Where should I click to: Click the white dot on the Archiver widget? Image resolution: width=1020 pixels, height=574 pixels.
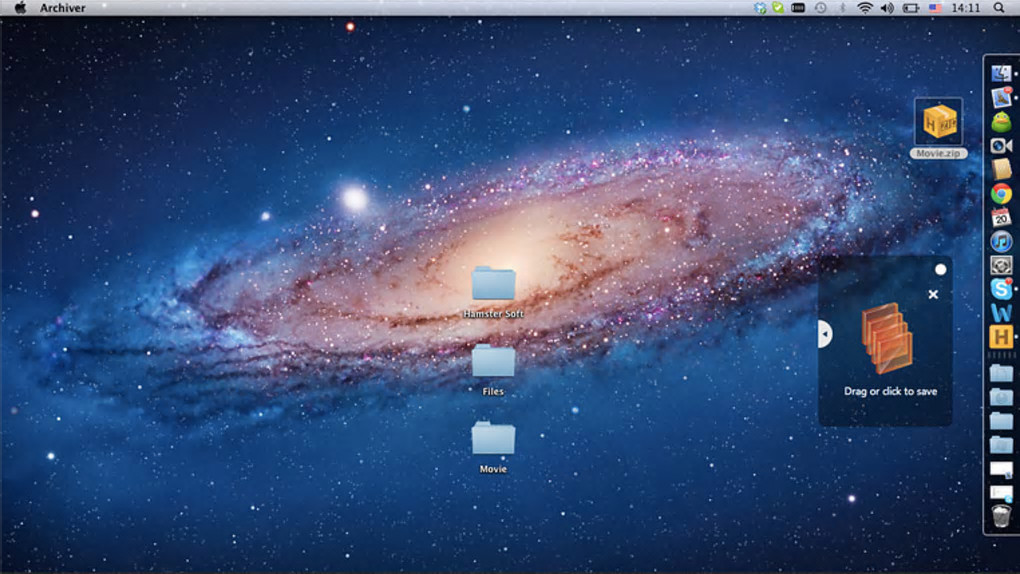click(x=940, y=269)
